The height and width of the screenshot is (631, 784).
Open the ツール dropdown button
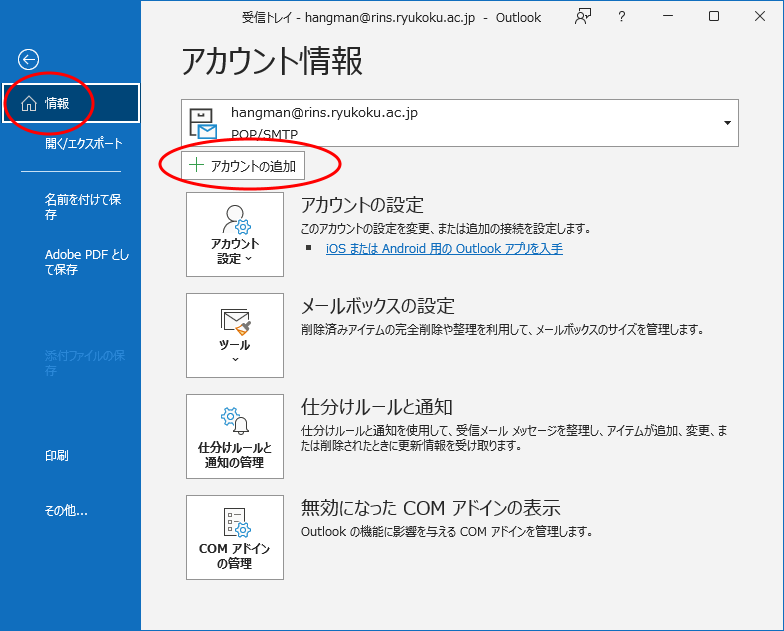(235, 336)
